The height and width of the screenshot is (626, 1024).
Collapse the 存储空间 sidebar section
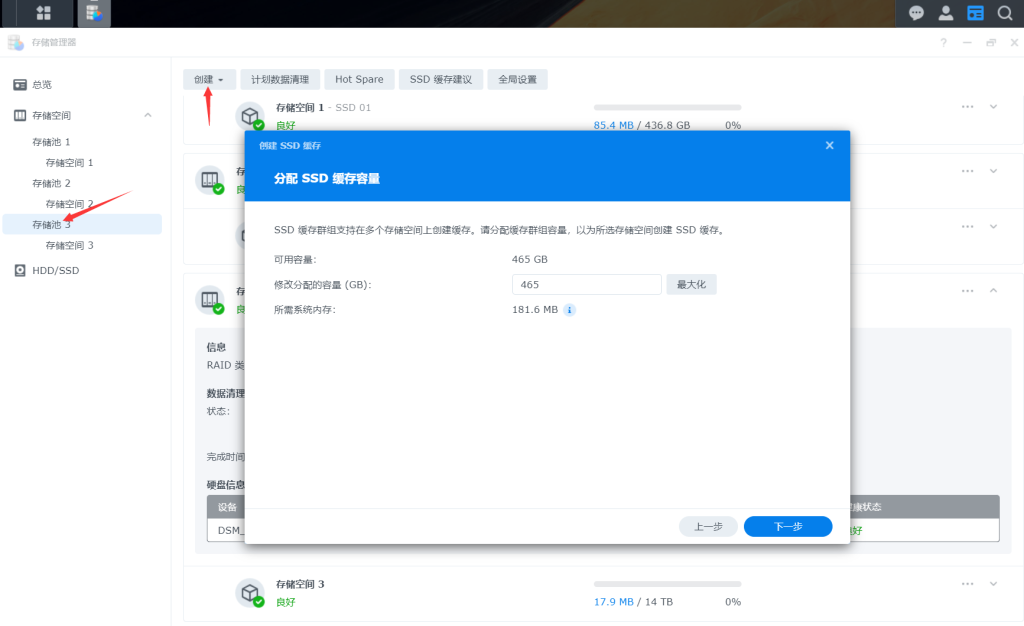[x=148, y=115]
